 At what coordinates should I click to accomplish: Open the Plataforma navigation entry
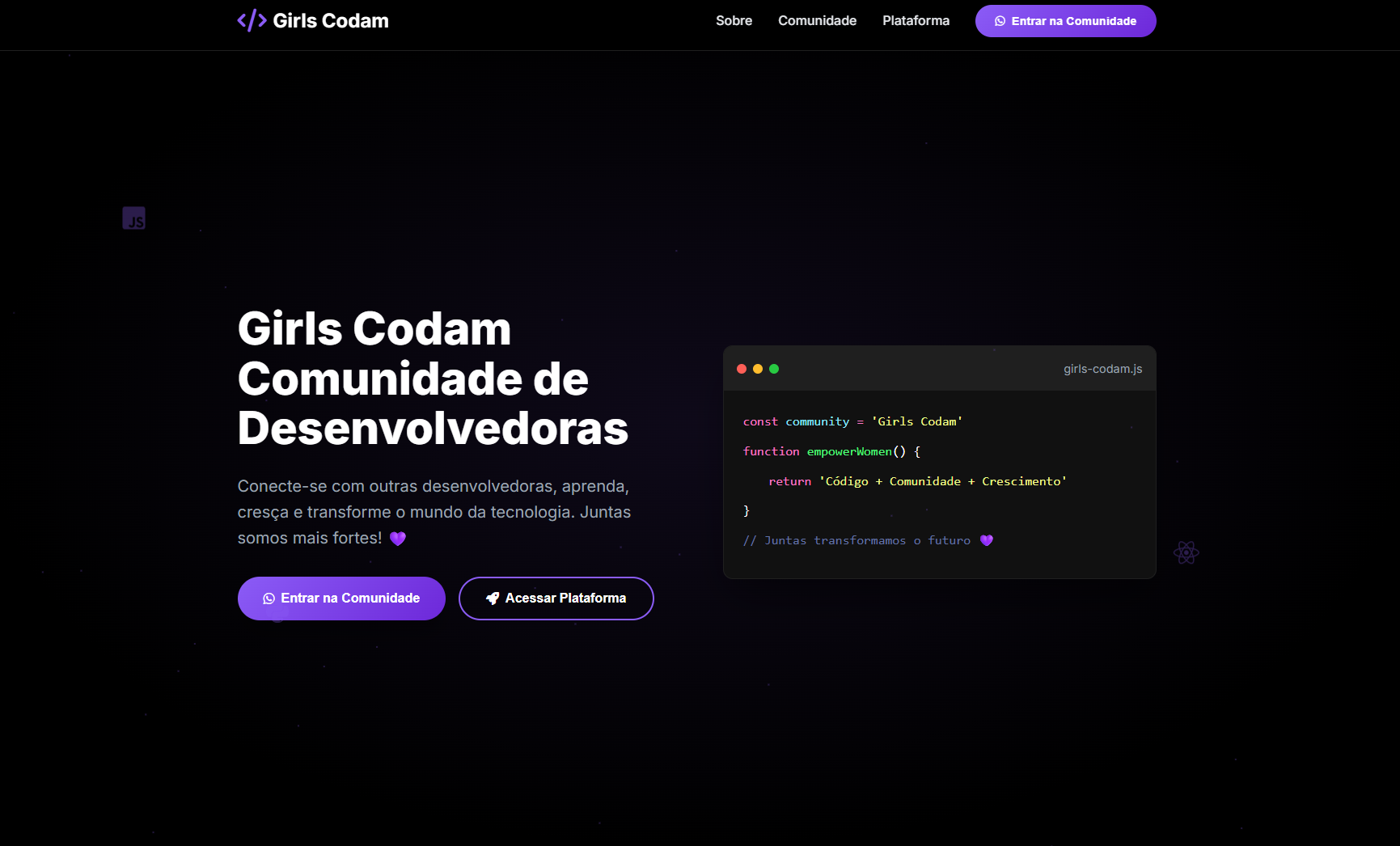click(x=916, y=21)
